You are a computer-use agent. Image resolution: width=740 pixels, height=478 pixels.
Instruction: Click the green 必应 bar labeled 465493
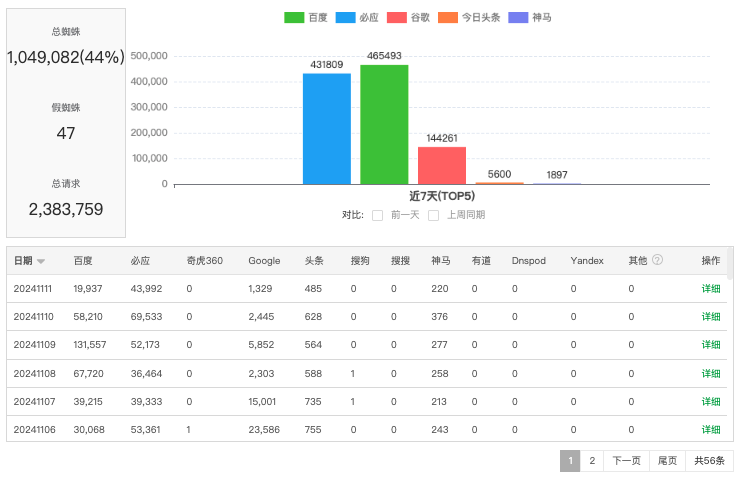[384, 125]
